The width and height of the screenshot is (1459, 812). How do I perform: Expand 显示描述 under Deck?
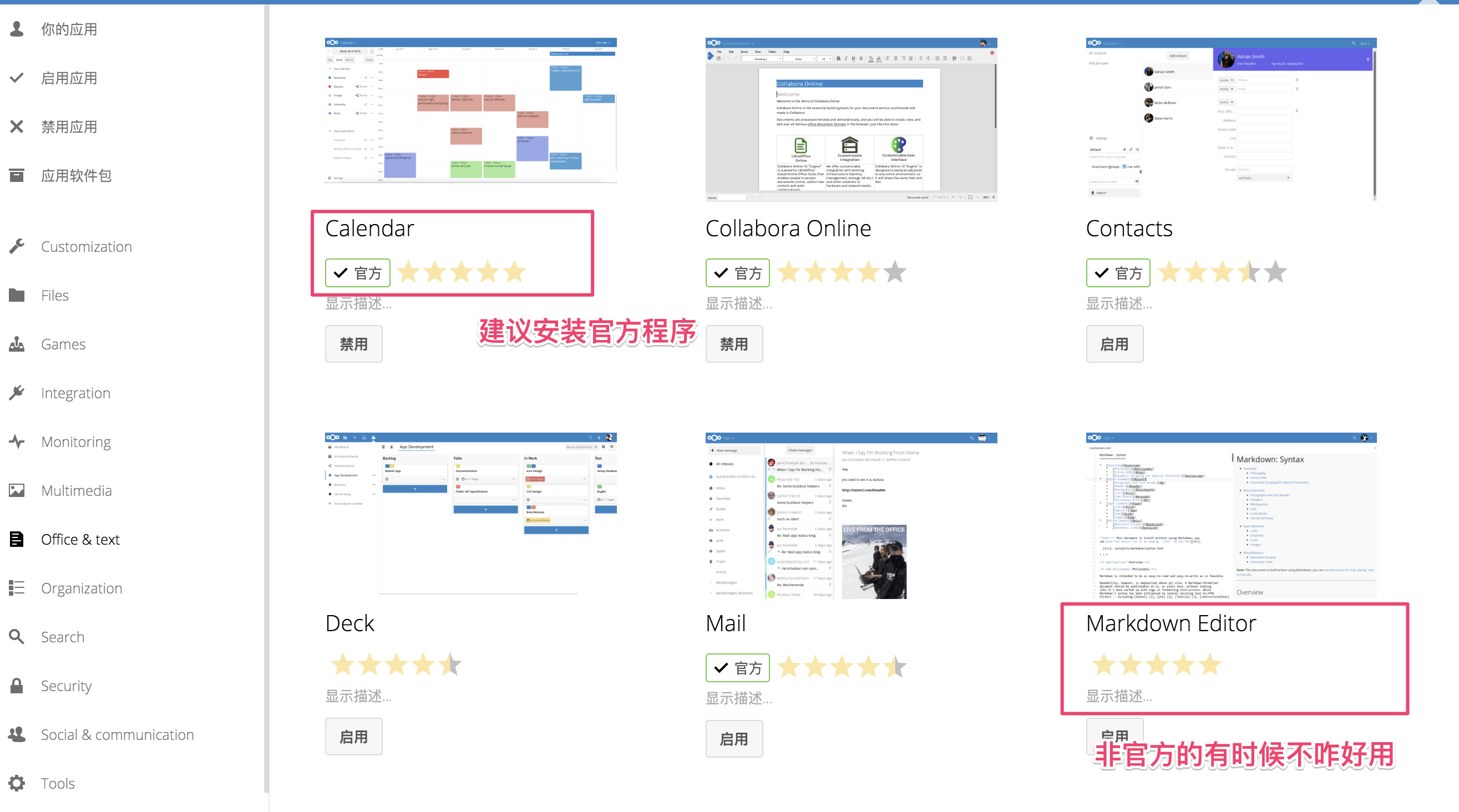coord(358,696)
